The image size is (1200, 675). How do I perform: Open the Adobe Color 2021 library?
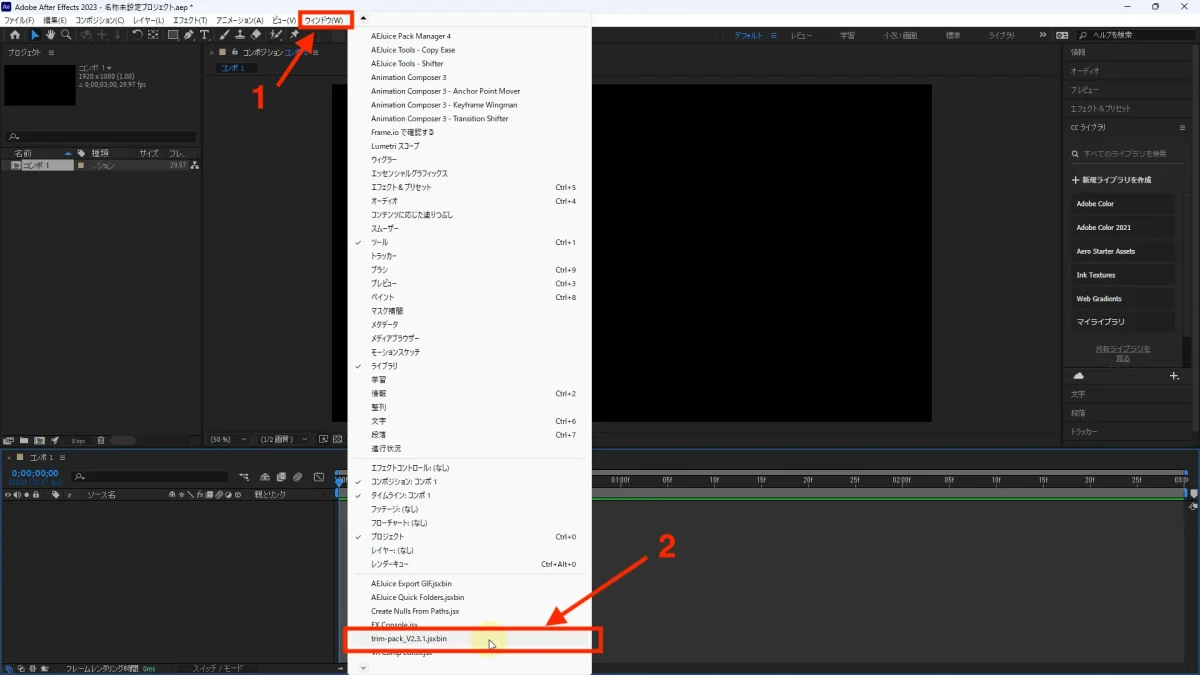[x=1122, y=228]
